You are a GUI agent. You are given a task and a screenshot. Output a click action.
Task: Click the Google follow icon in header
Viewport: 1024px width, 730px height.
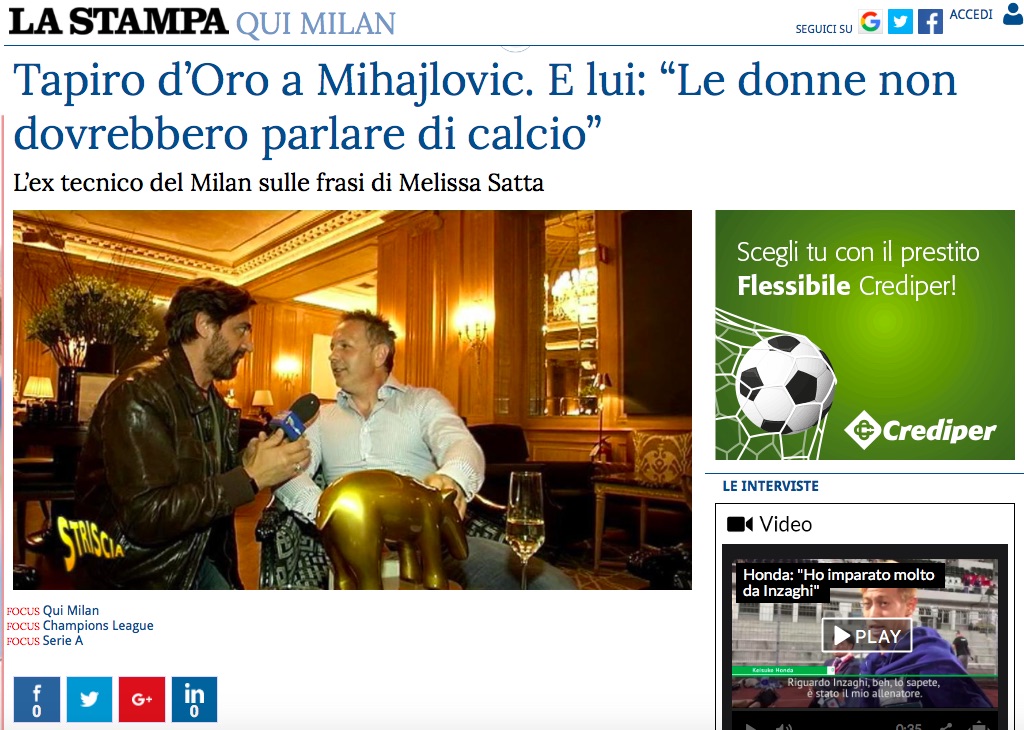coord(870,22)
